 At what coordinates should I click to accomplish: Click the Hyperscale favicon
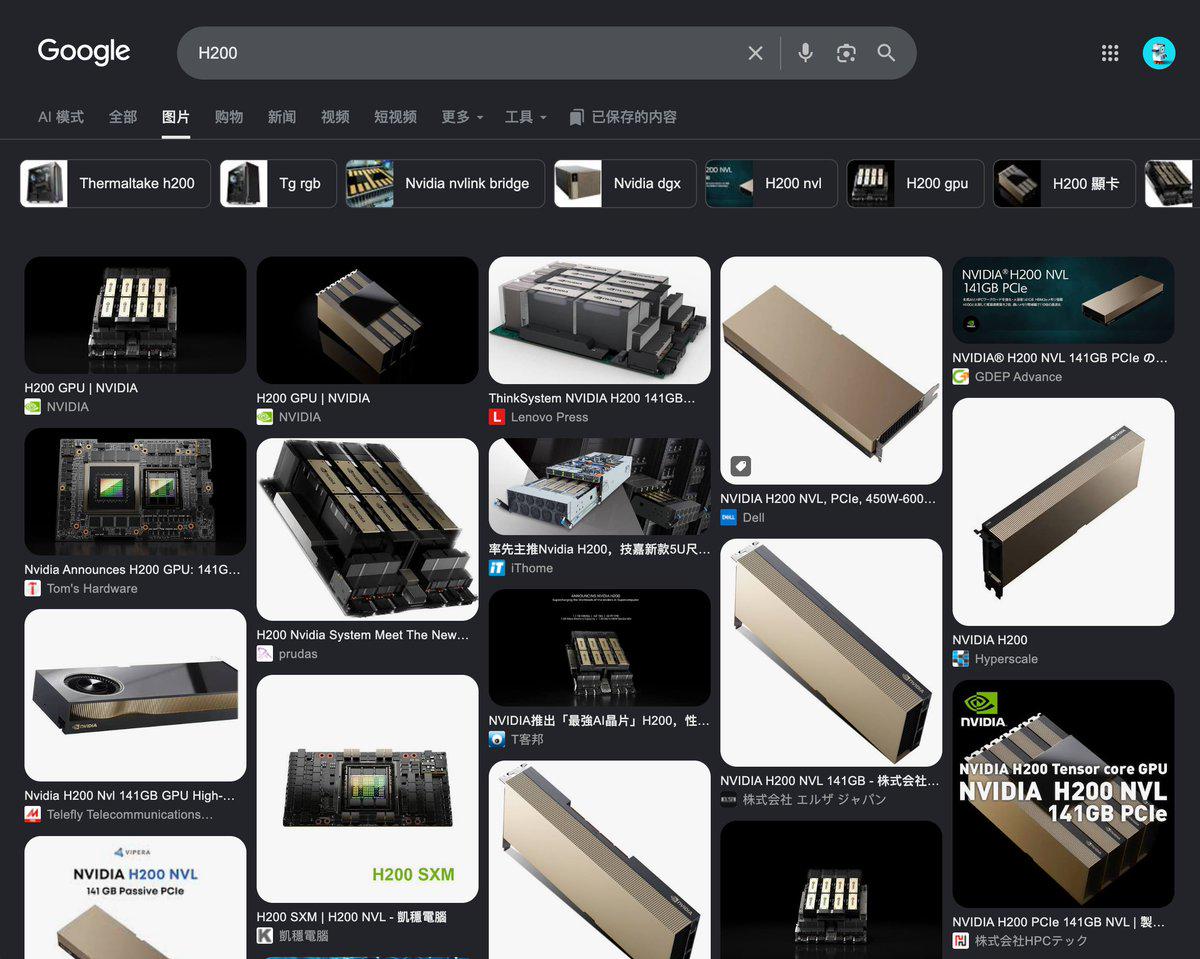coord(961,659)
